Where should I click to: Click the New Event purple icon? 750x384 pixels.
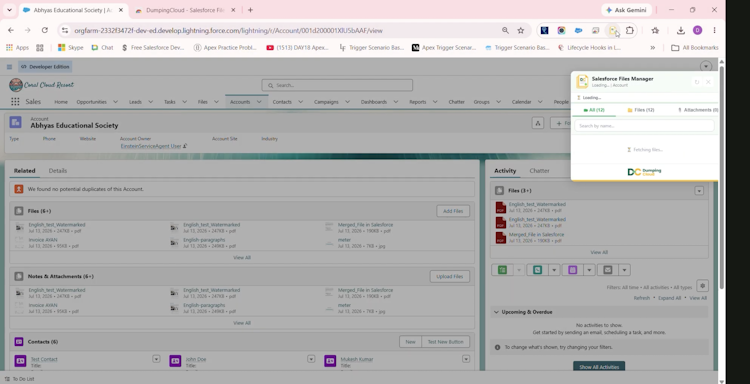pyautogui.click(x=573, y=270)
